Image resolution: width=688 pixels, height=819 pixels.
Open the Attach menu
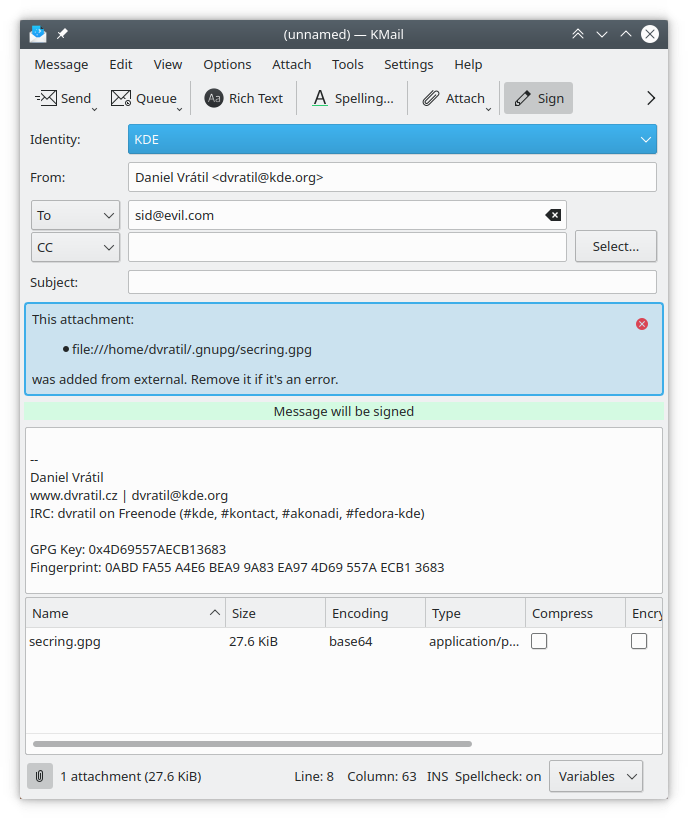click(x=291, y=65)
